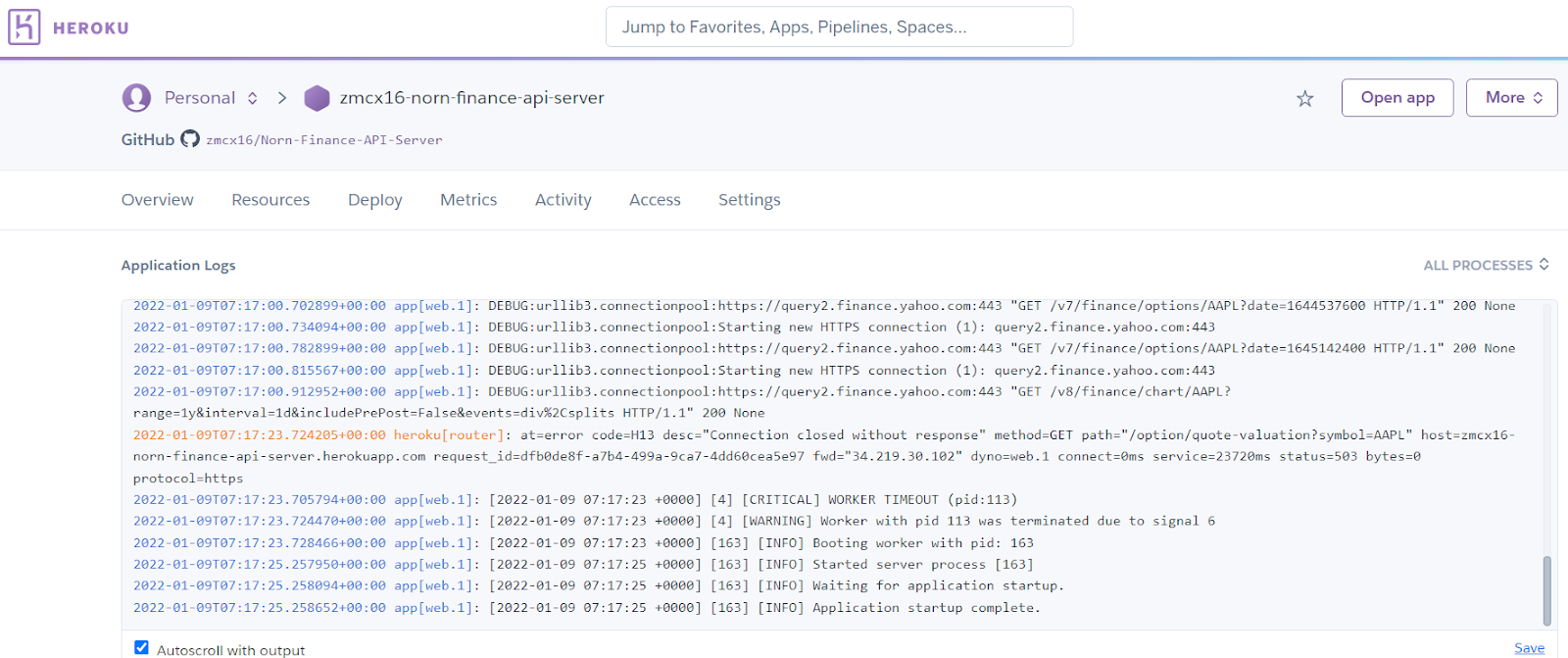Viewport: 1568px width, 658px height.
Task: Open zmcx16/Norn-Finance-API-Server GitHub repo link
Action: 324,140
